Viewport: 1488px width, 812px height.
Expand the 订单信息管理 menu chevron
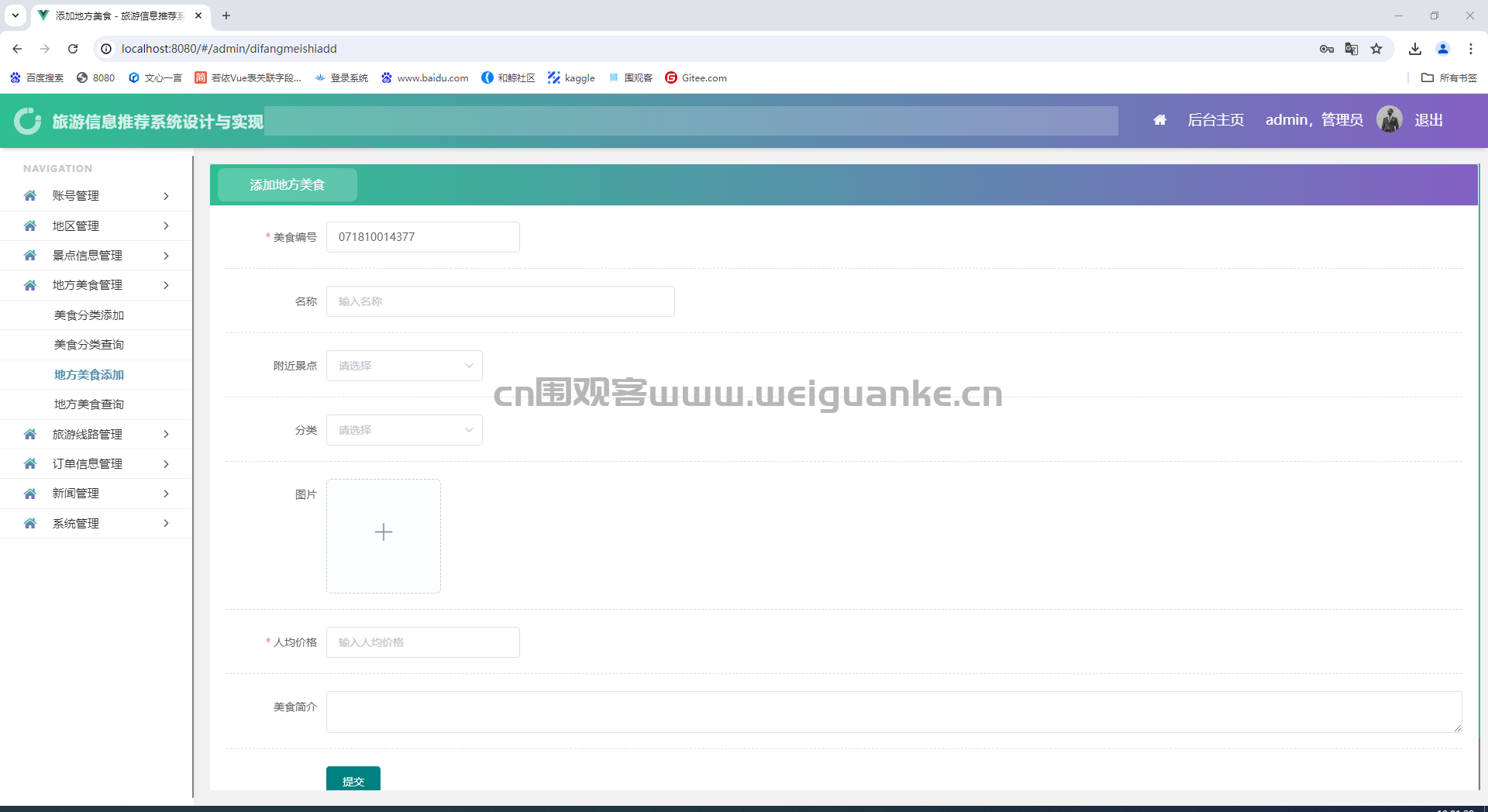point(166,464)
